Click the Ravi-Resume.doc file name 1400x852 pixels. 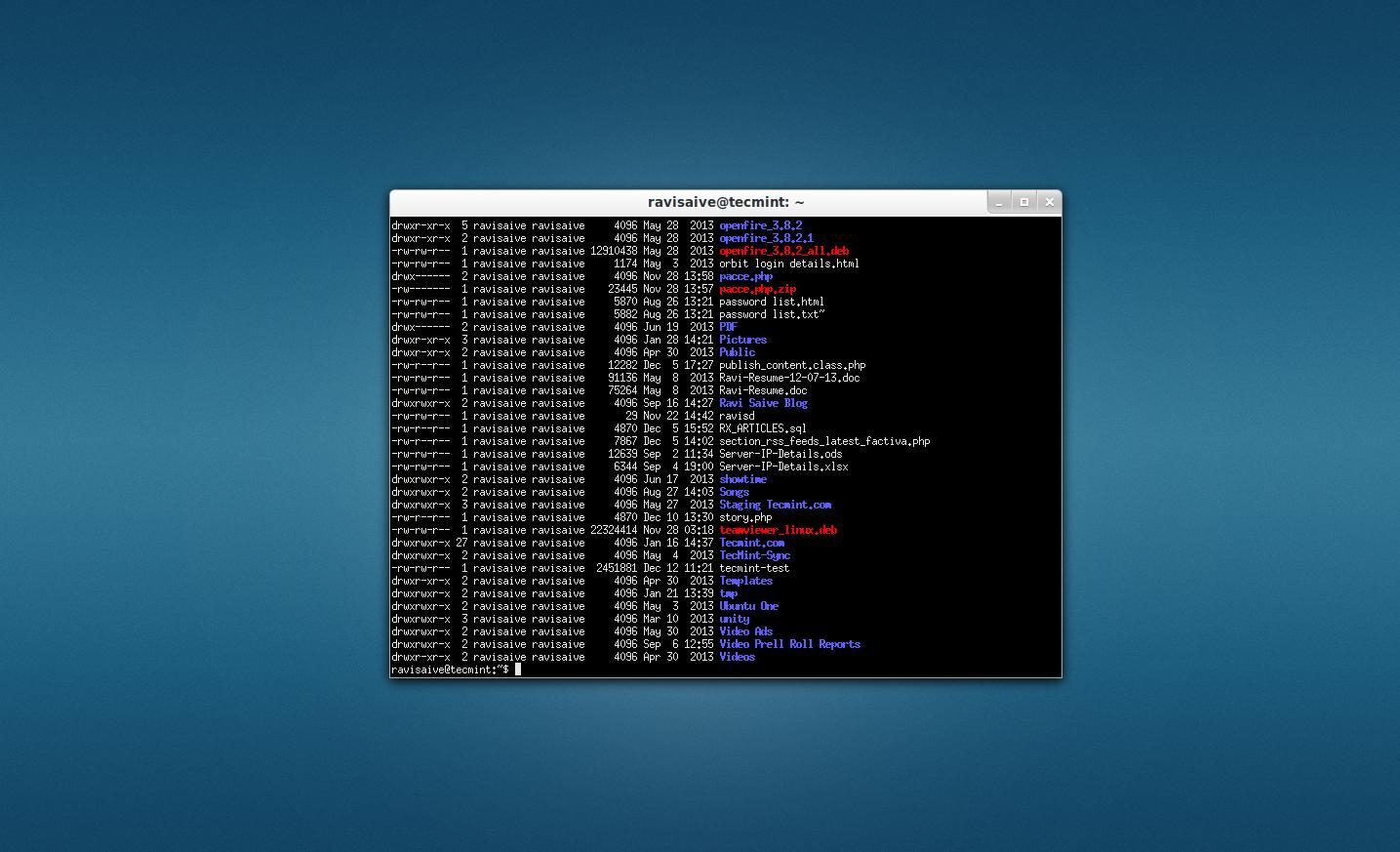(x=763, y=390)
